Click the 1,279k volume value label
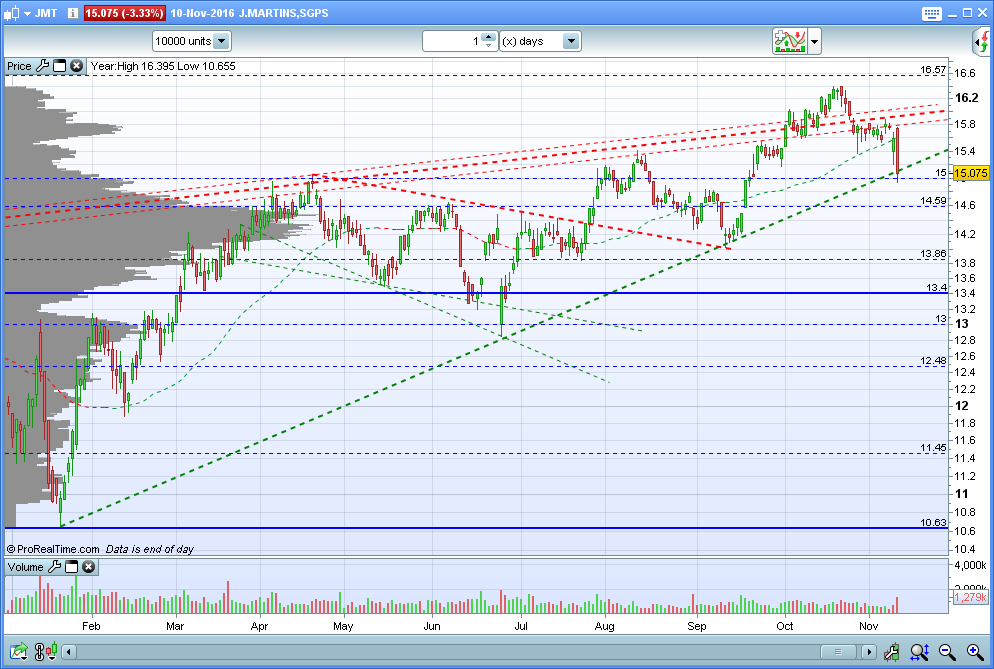 [970, 597]
